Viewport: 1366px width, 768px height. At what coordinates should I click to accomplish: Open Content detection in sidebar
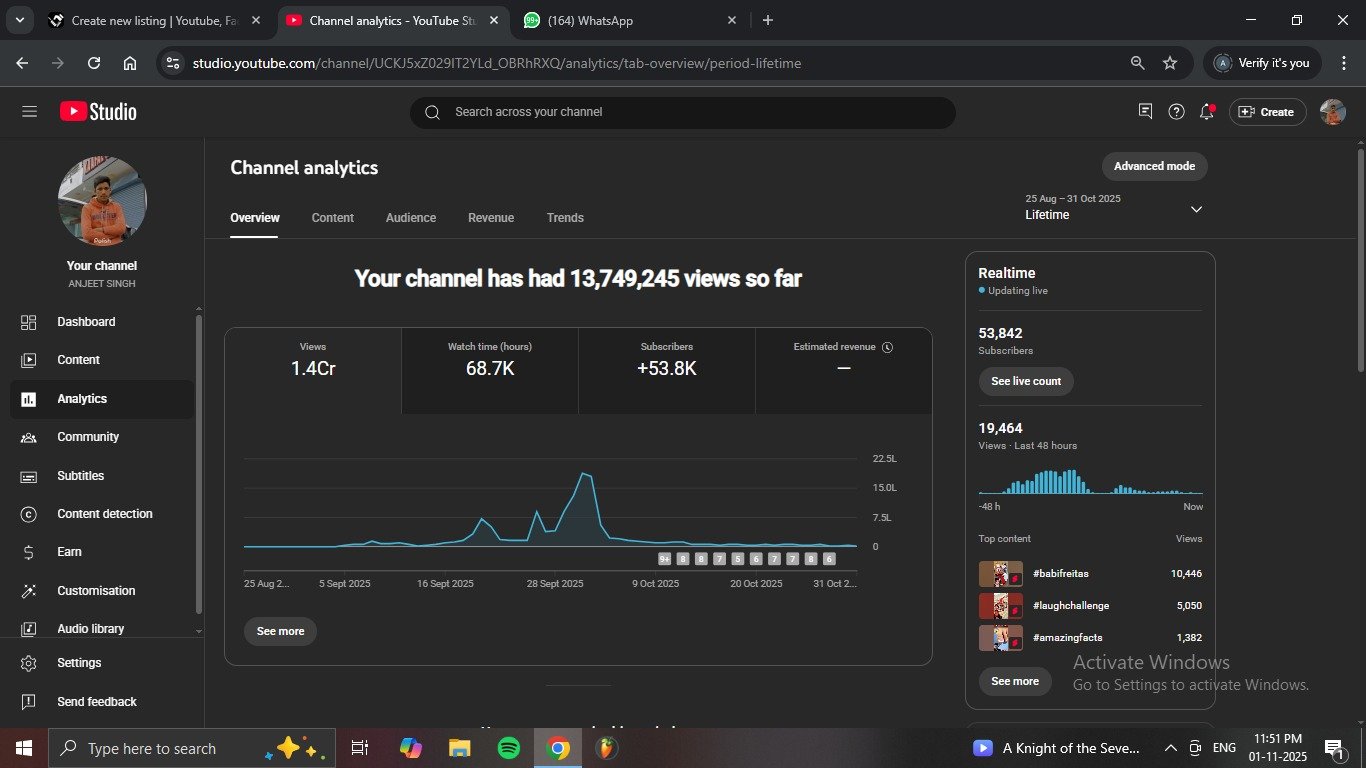(104, 514)
